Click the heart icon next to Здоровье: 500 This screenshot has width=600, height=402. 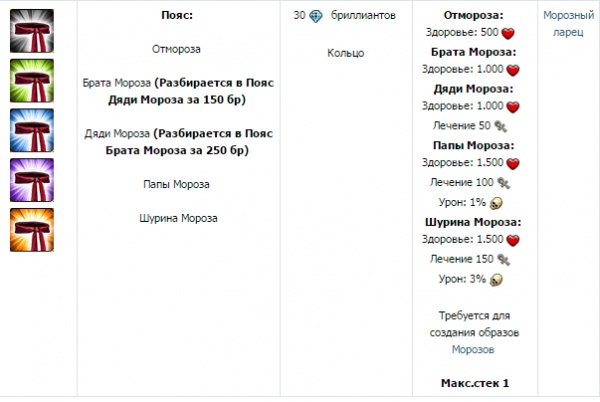click(508, 34)
